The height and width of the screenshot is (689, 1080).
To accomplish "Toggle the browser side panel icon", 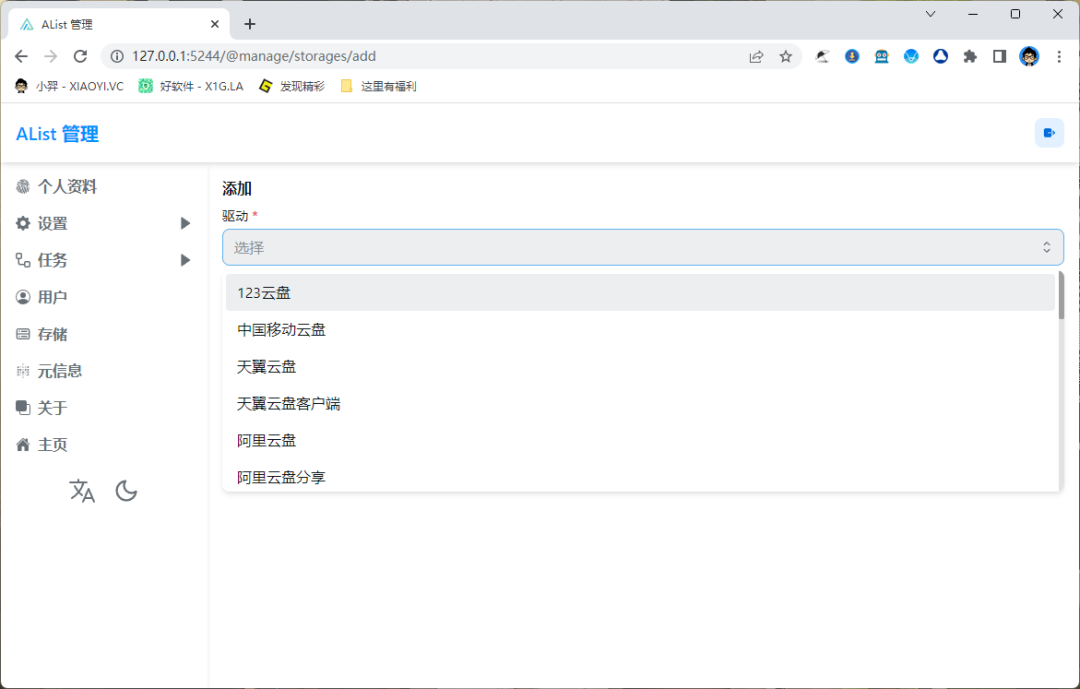I will click(999, 56).
